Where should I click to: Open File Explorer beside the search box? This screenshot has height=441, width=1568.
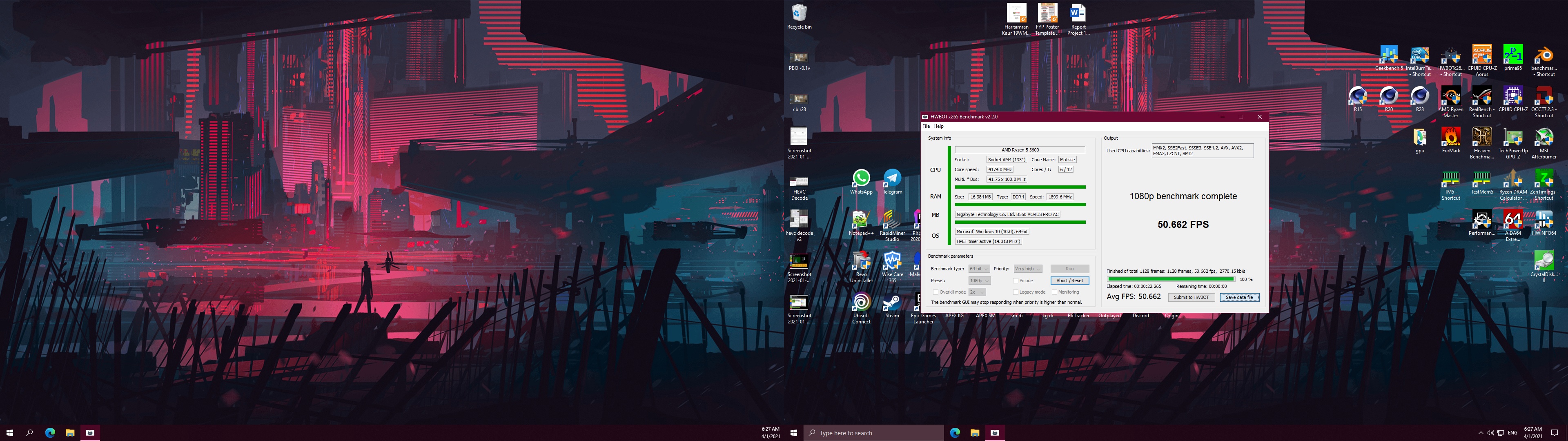pyautogui.click(x=975, y=433)
